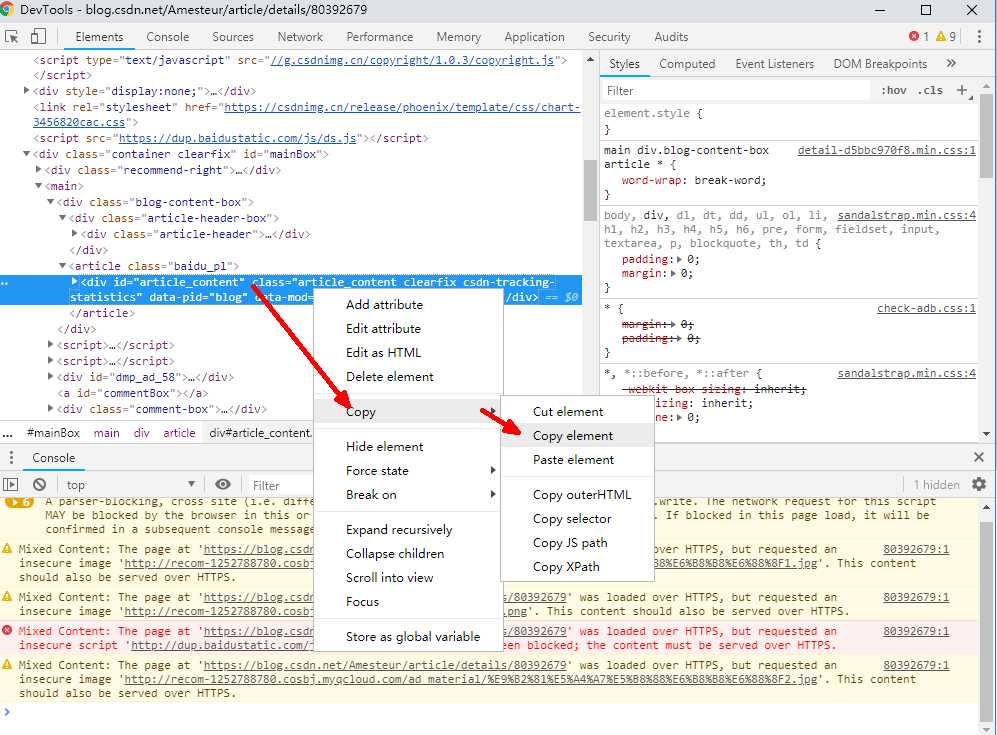
Task: Switch to the Event Listeners tab
Action: (x=774, y=64)
